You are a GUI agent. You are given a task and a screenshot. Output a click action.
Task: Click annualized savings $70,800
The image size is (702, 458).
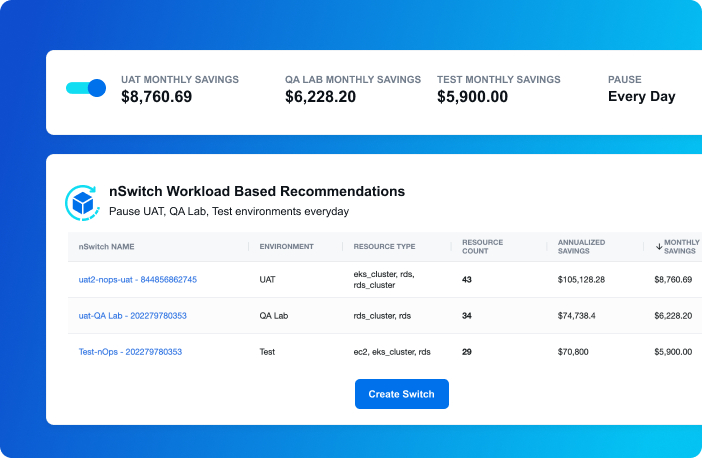573,352
